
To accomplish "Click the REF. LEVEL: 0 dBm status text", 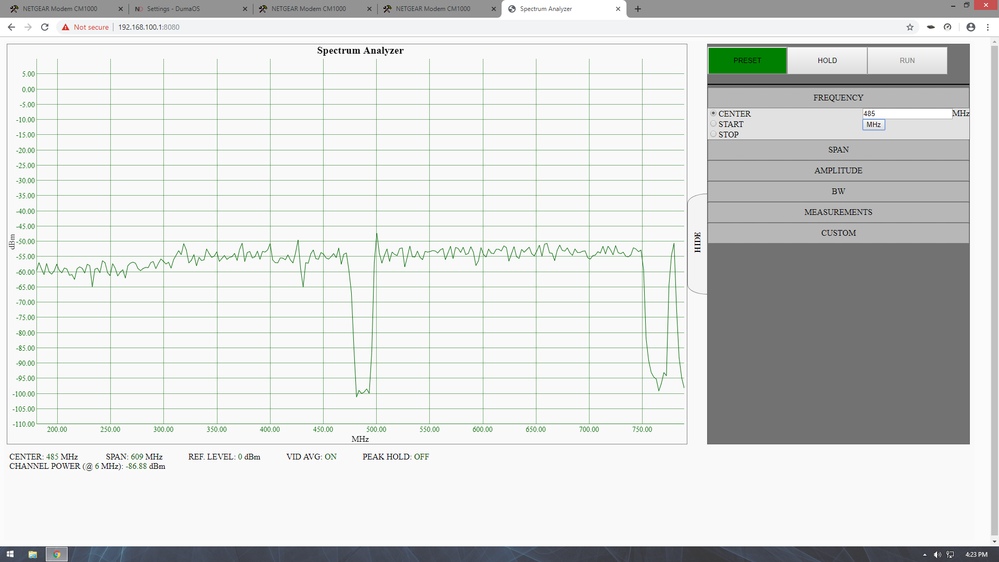I will [x=224, y=457].
